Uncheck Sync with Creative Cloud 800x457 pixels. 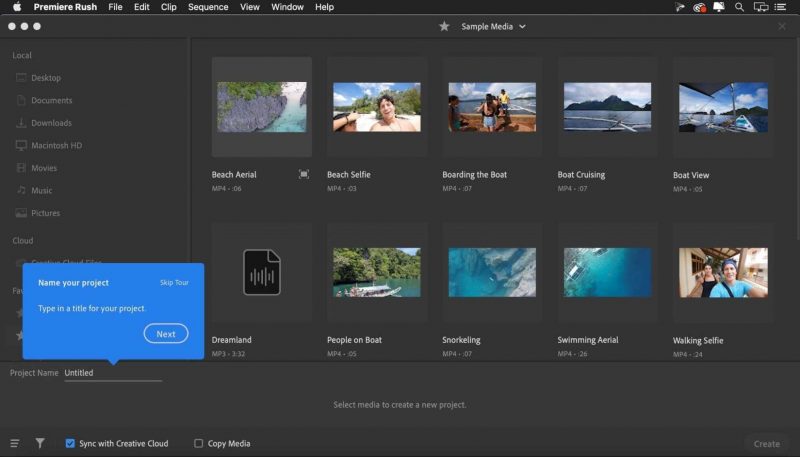[70, 443]
